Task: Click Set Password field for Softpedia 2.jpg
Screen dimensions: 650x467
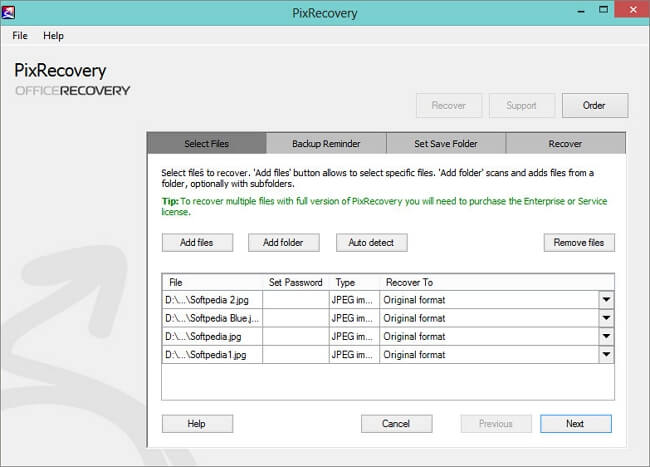Action: click(x=295, y=299)
